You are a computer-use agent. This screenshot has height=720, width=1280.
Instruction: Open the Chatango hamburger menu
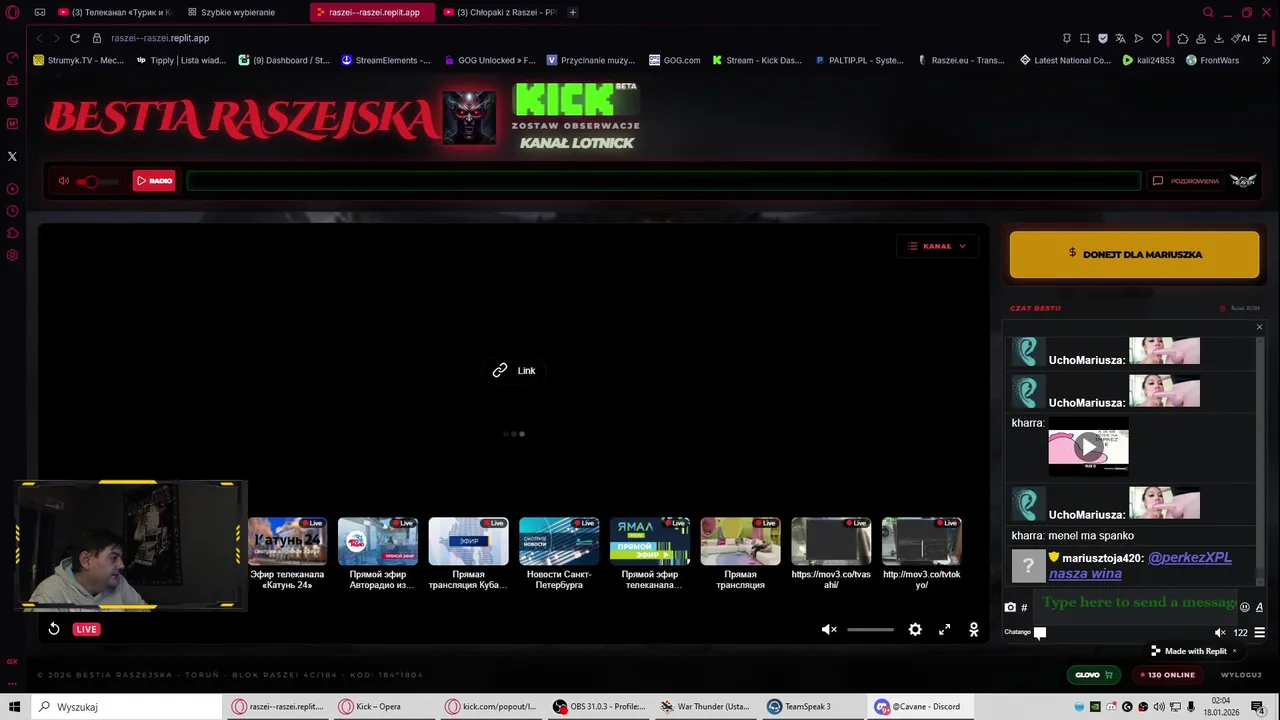pos(1259,632)
